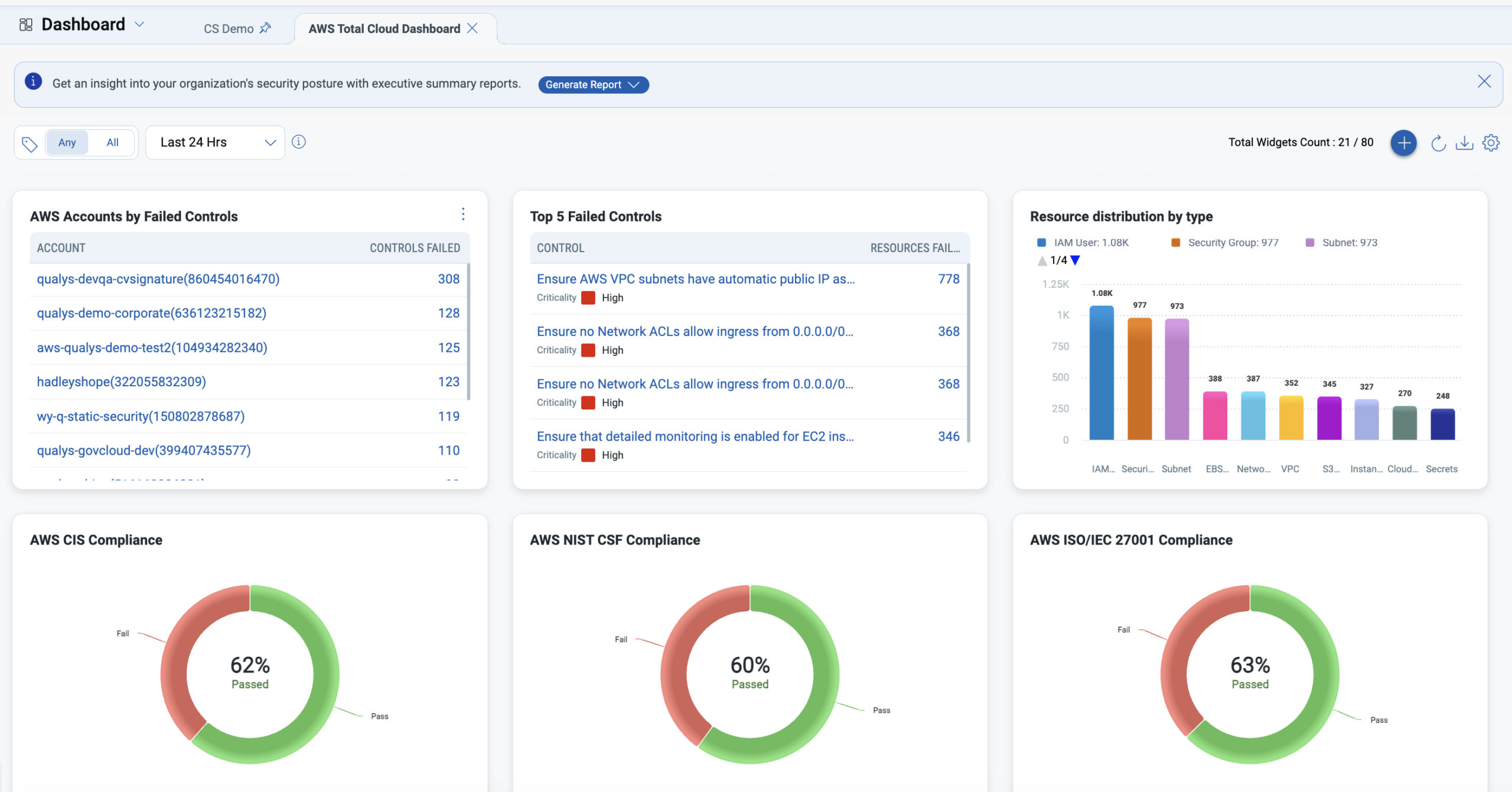Open the tag filter icon
Screen dimensions: 1512x792
point(30,142)
